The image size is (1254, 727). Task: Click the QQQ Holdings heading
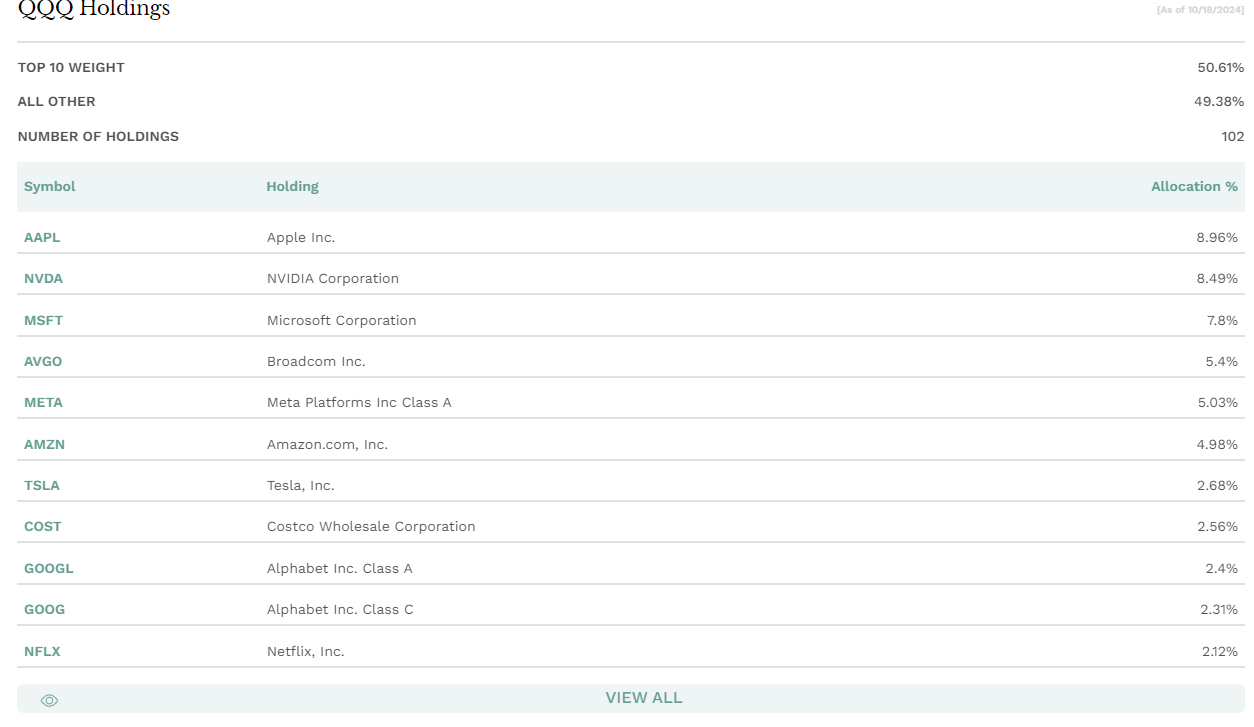click(x=94, y=9)
